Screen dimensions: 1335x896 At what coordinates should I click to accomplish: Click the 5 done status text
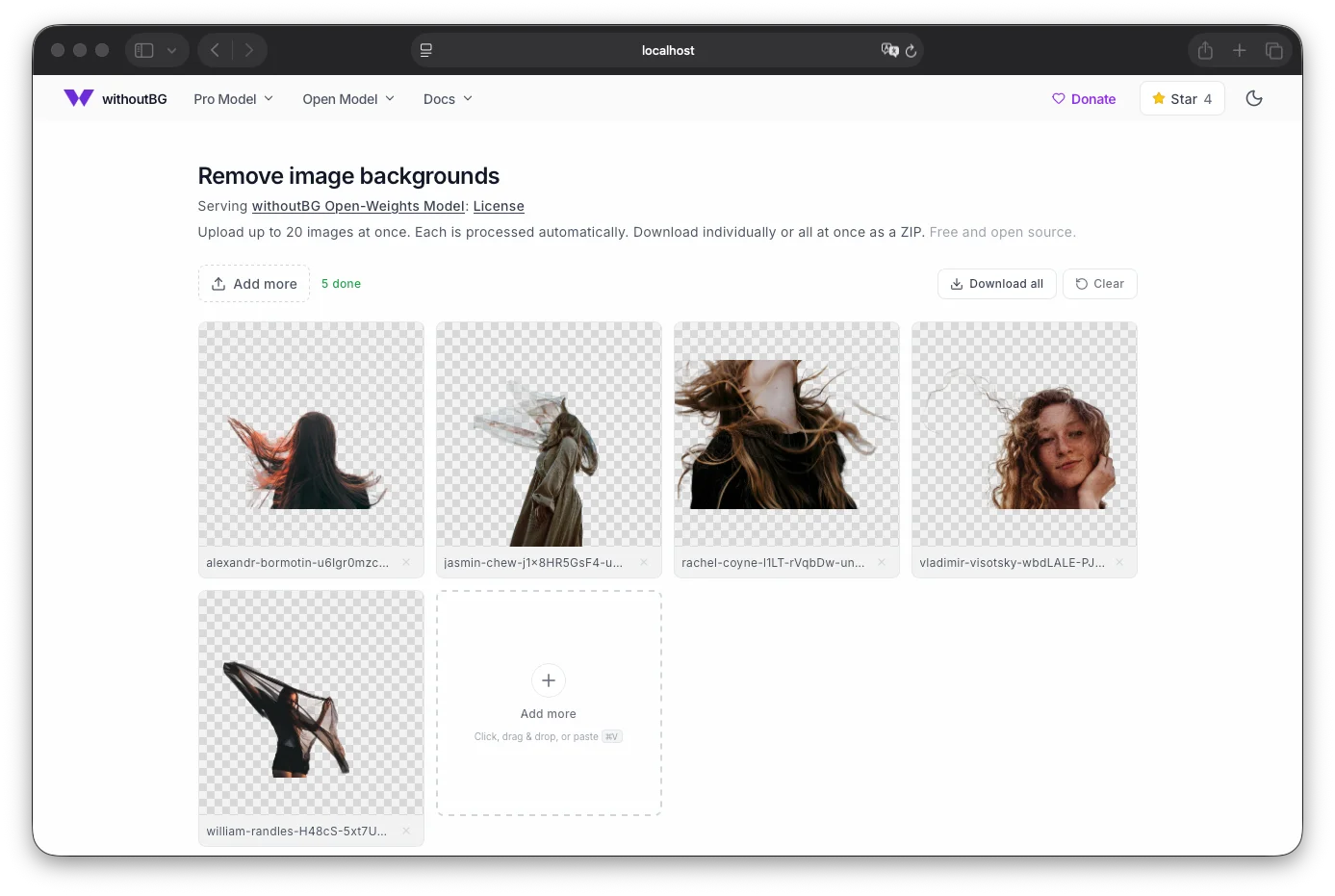click(x=341, y=284)
